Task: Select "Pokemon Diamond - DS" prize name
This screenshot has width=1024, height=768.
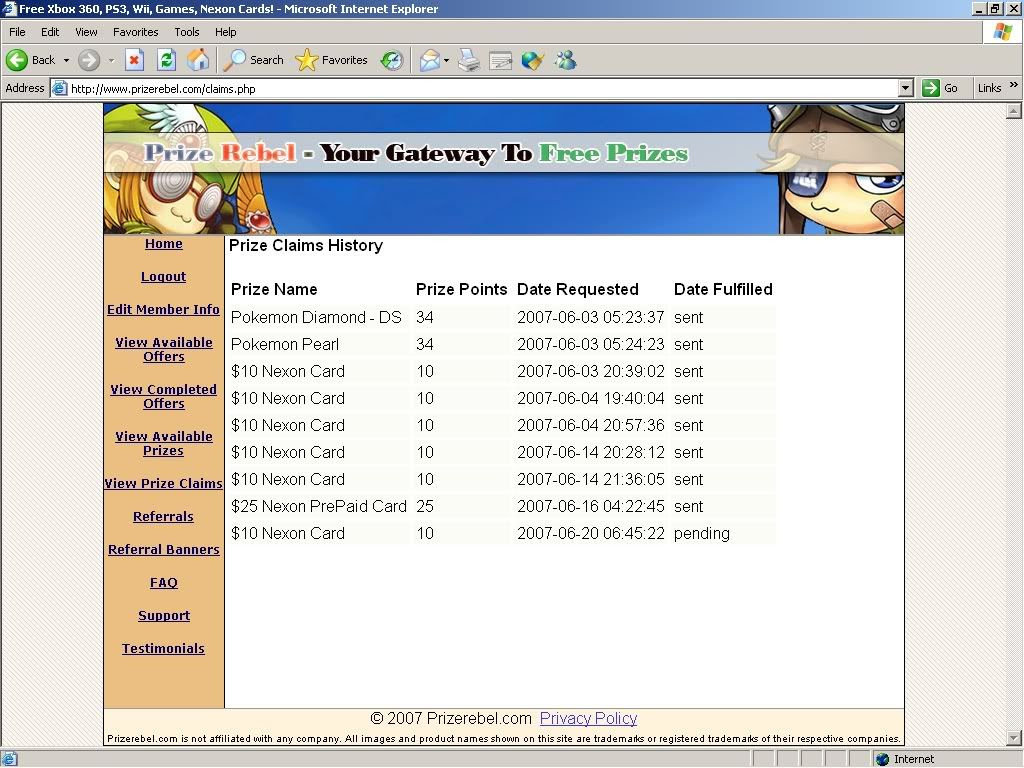Action: (316, 317)
